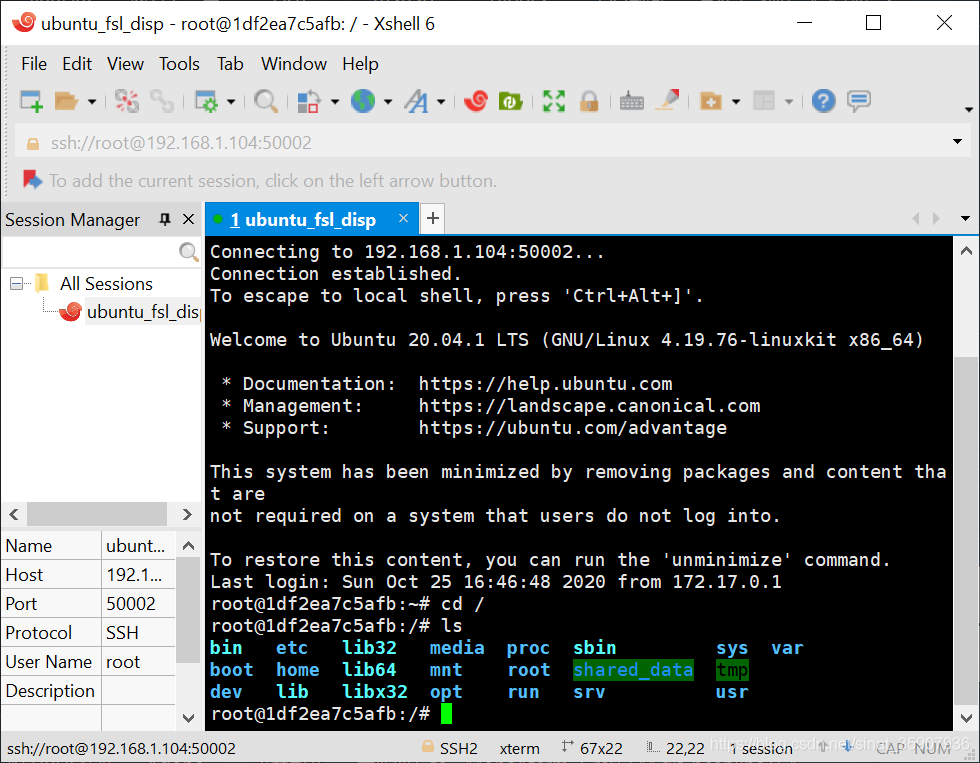980x763 pixels.
Task: Click the terminal scrollbar up arrow
Action: pyautogui.click(x=966, y=251)
